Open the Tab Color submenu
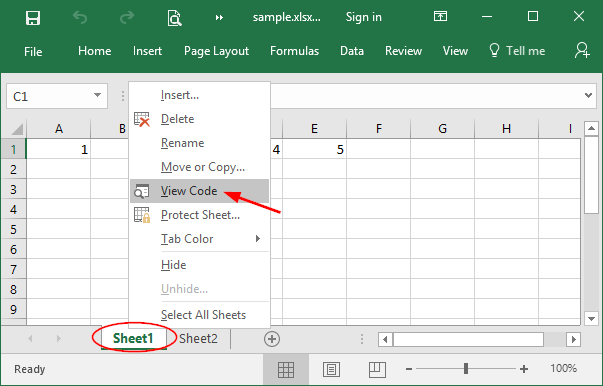The width and height of the screenshot is (603, 386). (x=199, y=239)
